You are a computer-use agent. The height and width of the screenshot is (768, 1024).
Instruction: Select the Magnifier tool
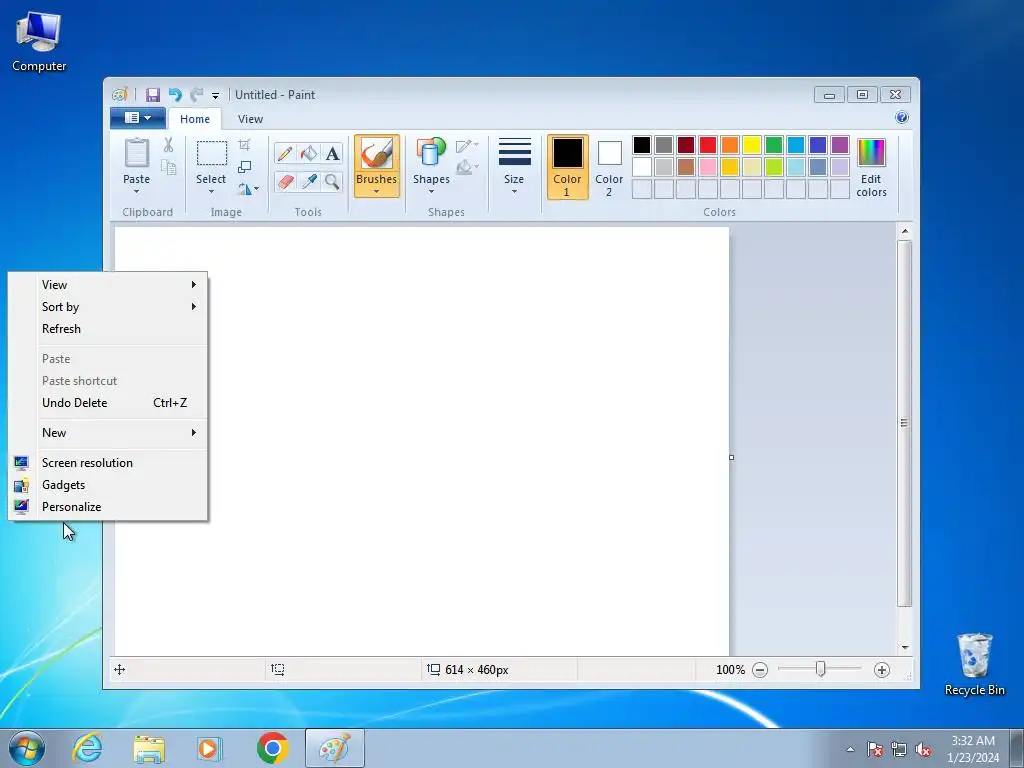click(332, 181)
